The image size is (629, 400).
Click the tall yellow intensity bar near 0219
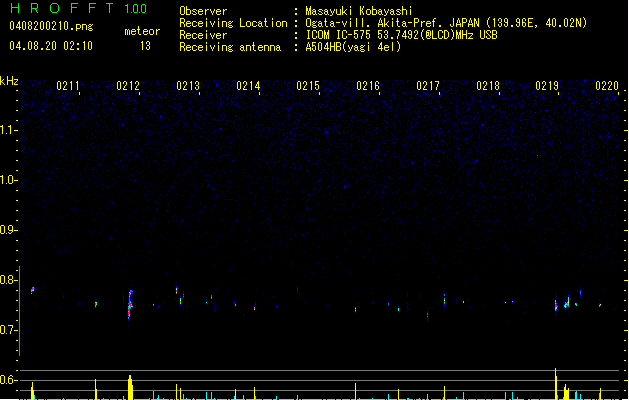556,384
